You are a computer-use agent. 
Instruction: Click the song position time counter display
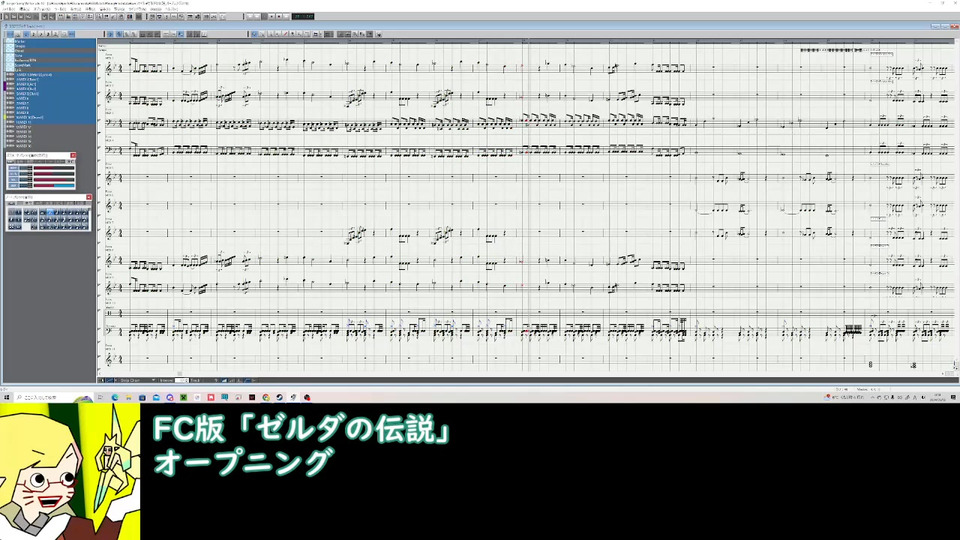tap(303, 17)
